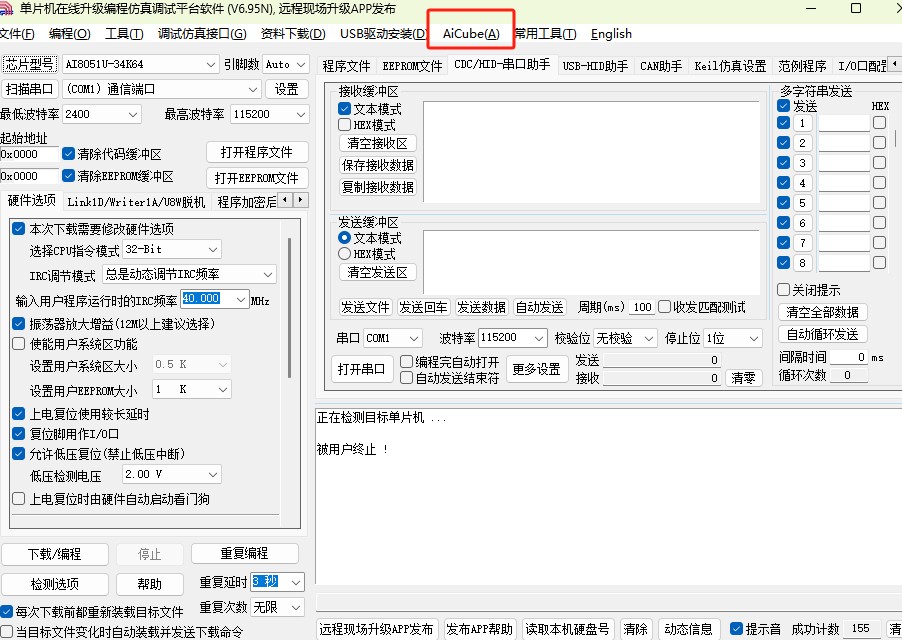Viewport: 902px width, 640px height.
Task: Click the multi-string list vertical scrollbar
Action: point(895,138)
